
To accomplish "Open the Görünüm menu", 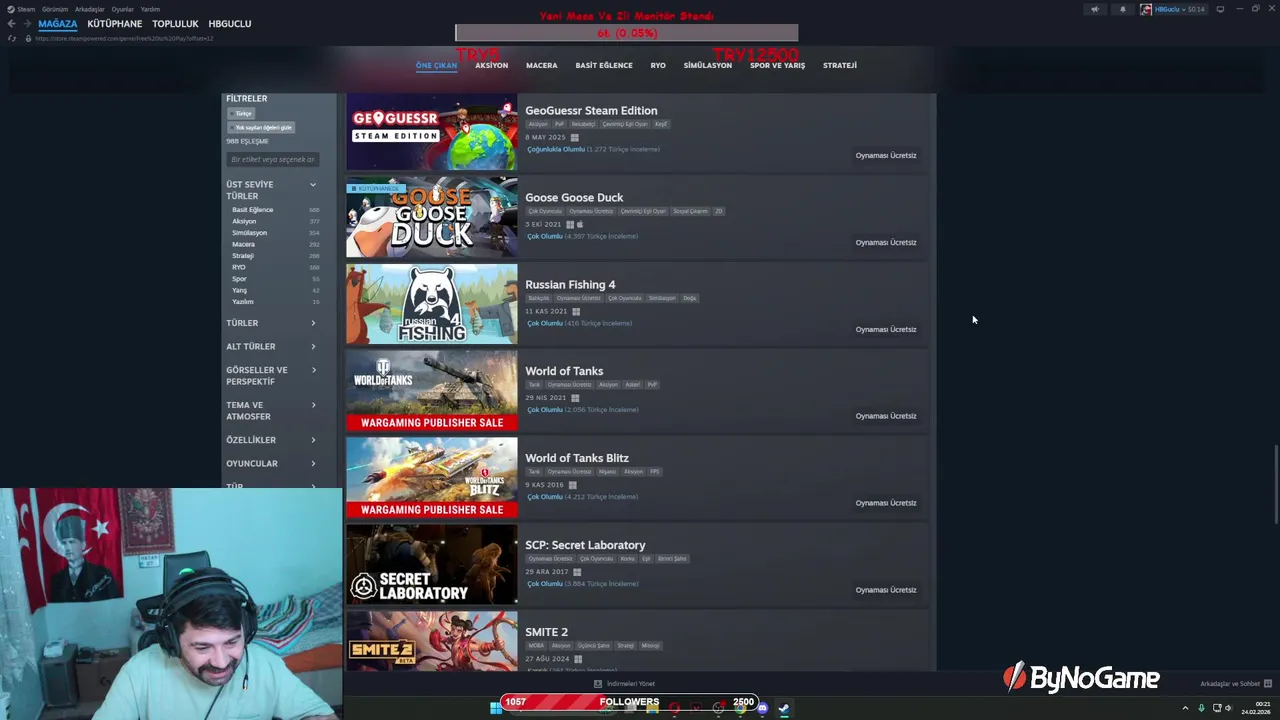I will [55, 9].
